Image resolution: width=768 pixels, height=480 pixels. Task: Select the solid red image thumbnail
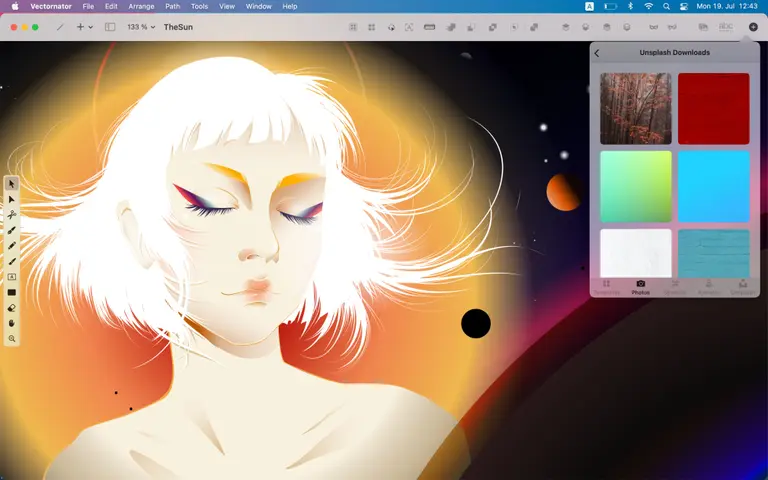click(x=714, y=109)
